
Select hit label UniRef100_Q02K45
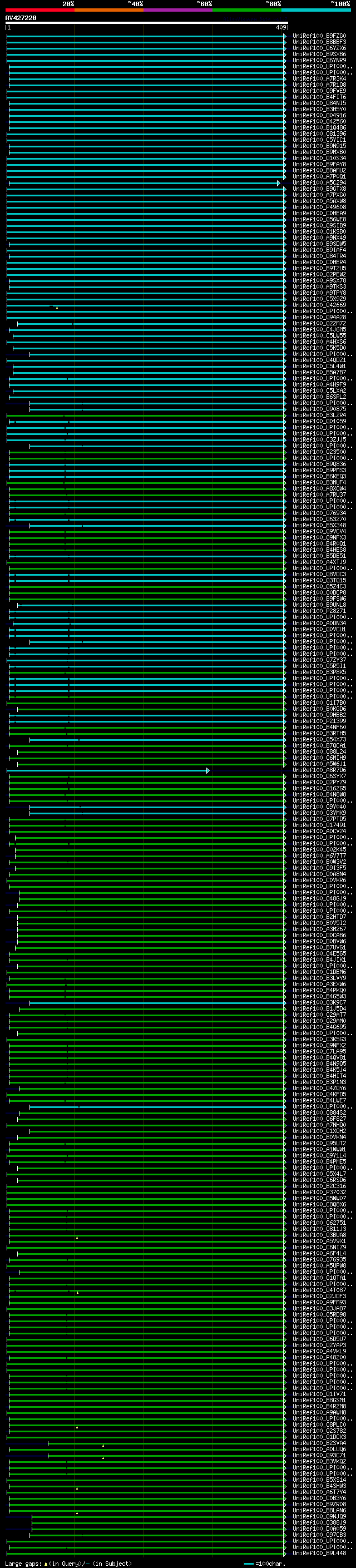pyautogui.click(x=319, y=850)
